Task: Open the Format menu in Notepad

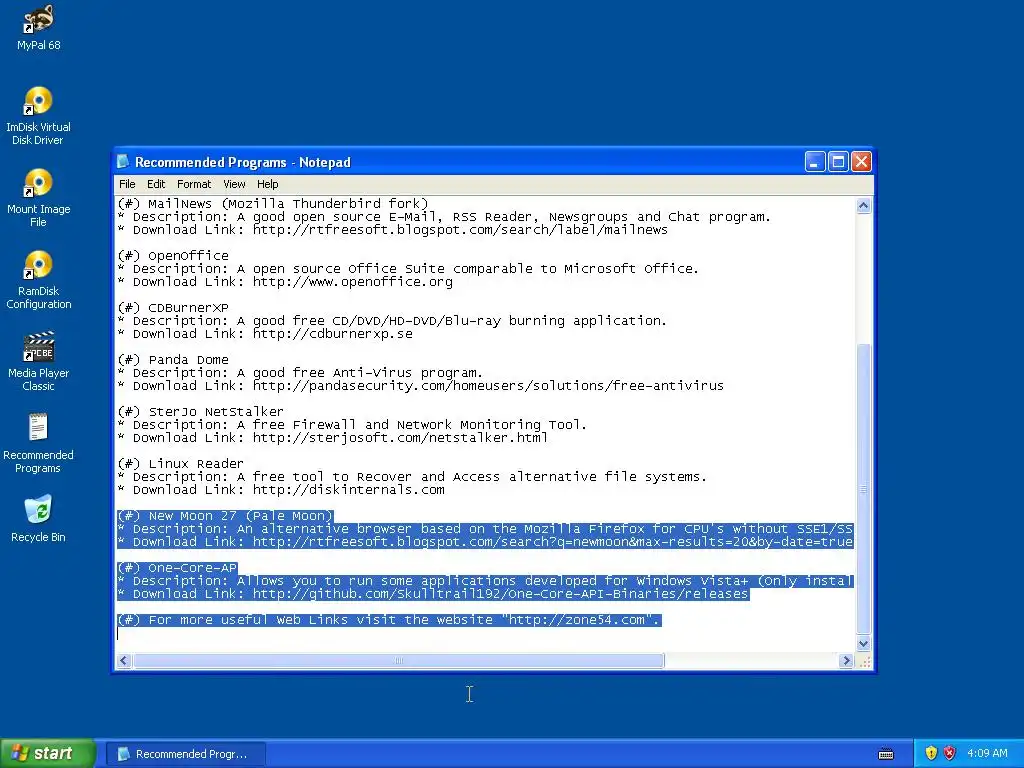Action: coord(194,184)
